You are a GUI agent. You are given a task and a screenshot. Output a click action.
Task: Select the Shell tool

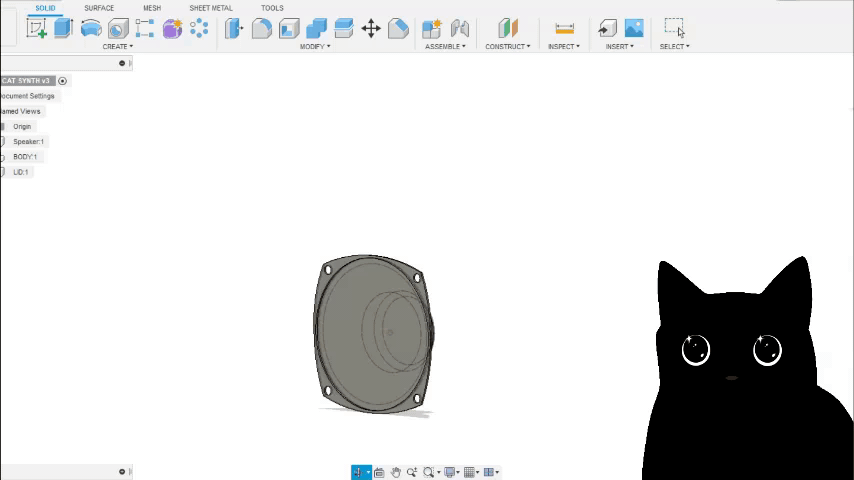point(289,28)
